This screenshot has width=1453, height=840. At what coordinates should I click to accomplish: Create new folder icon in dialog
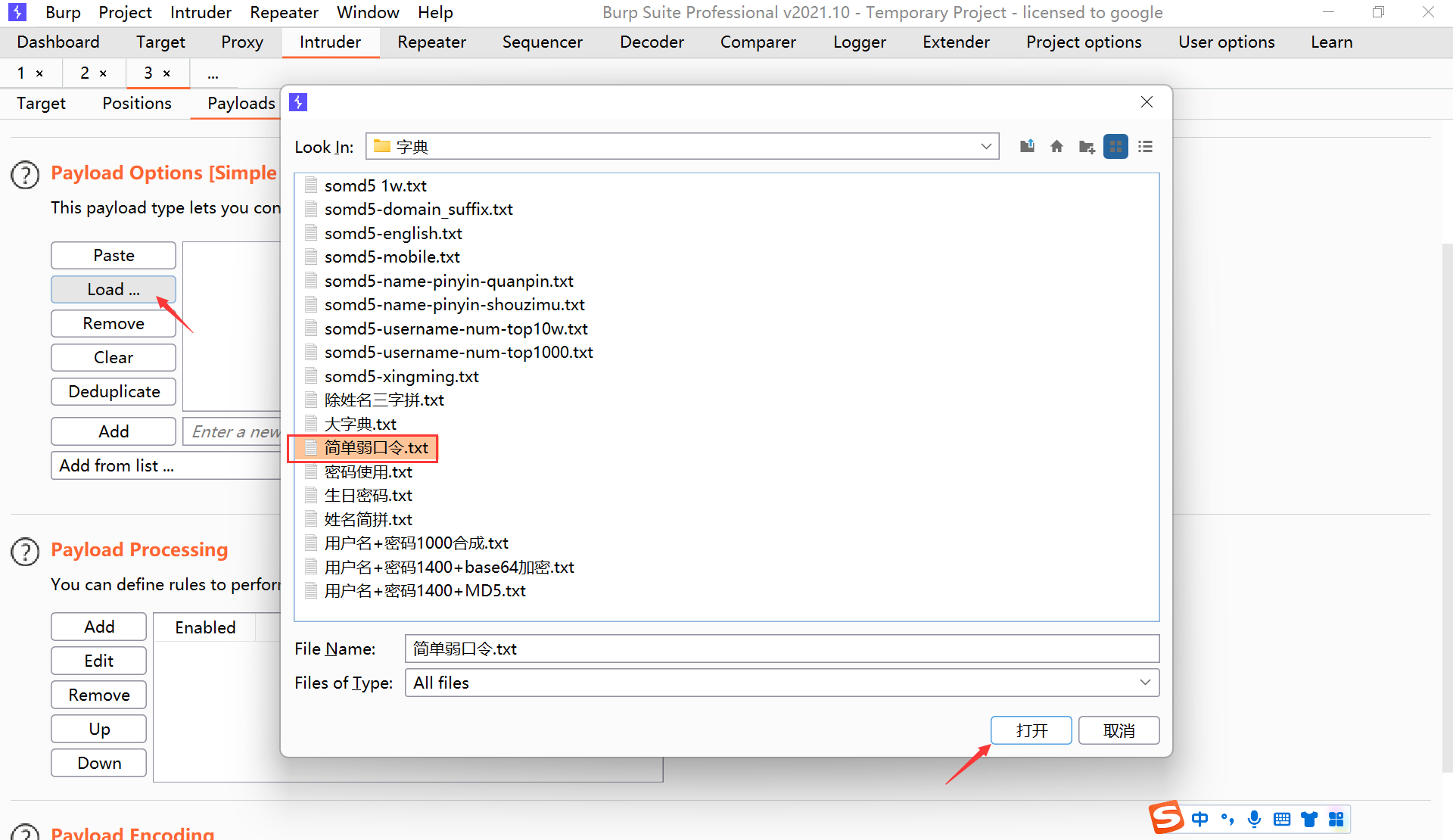1087,147
